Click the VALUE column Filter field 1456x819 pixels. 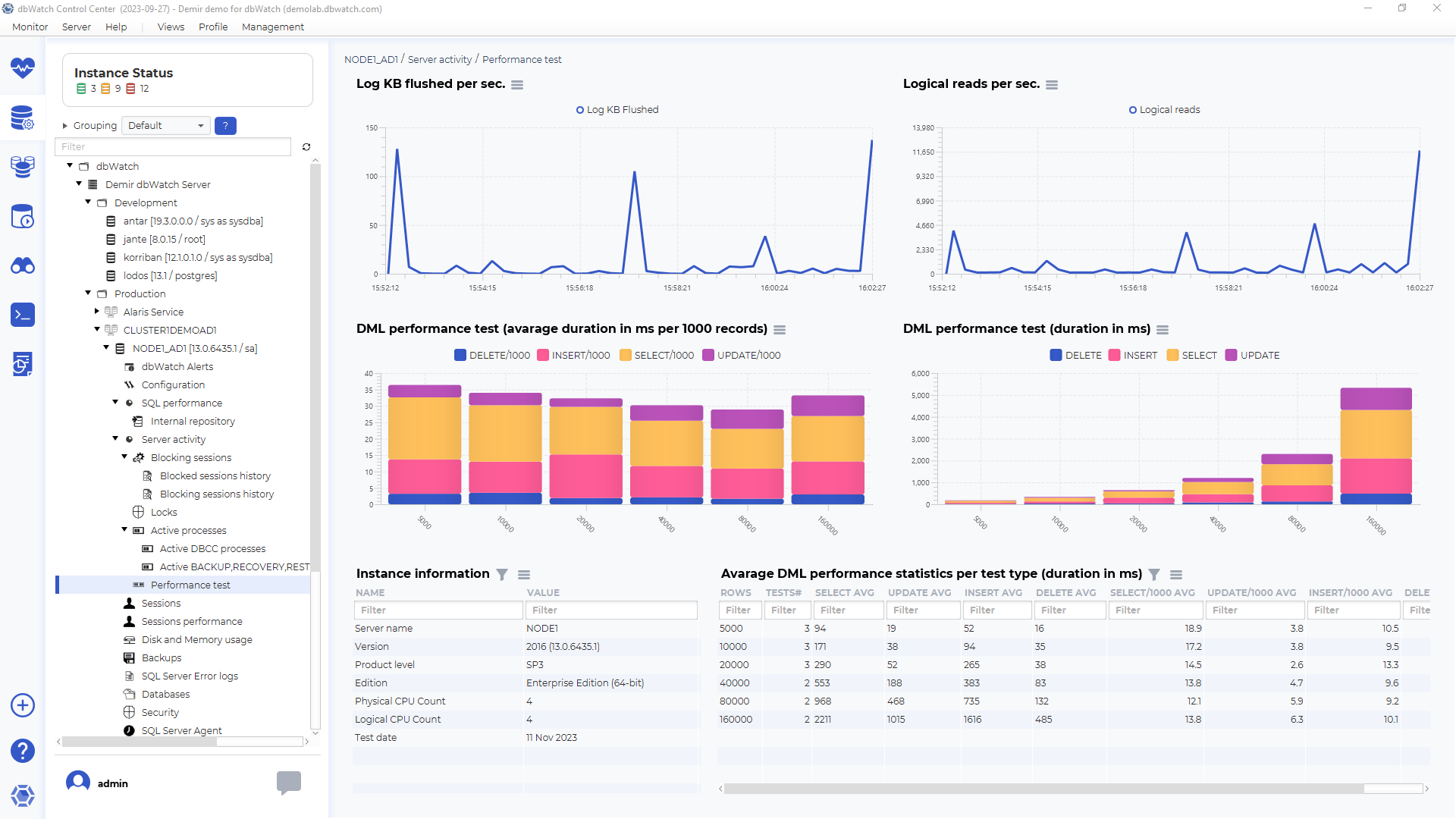[611, 610]
